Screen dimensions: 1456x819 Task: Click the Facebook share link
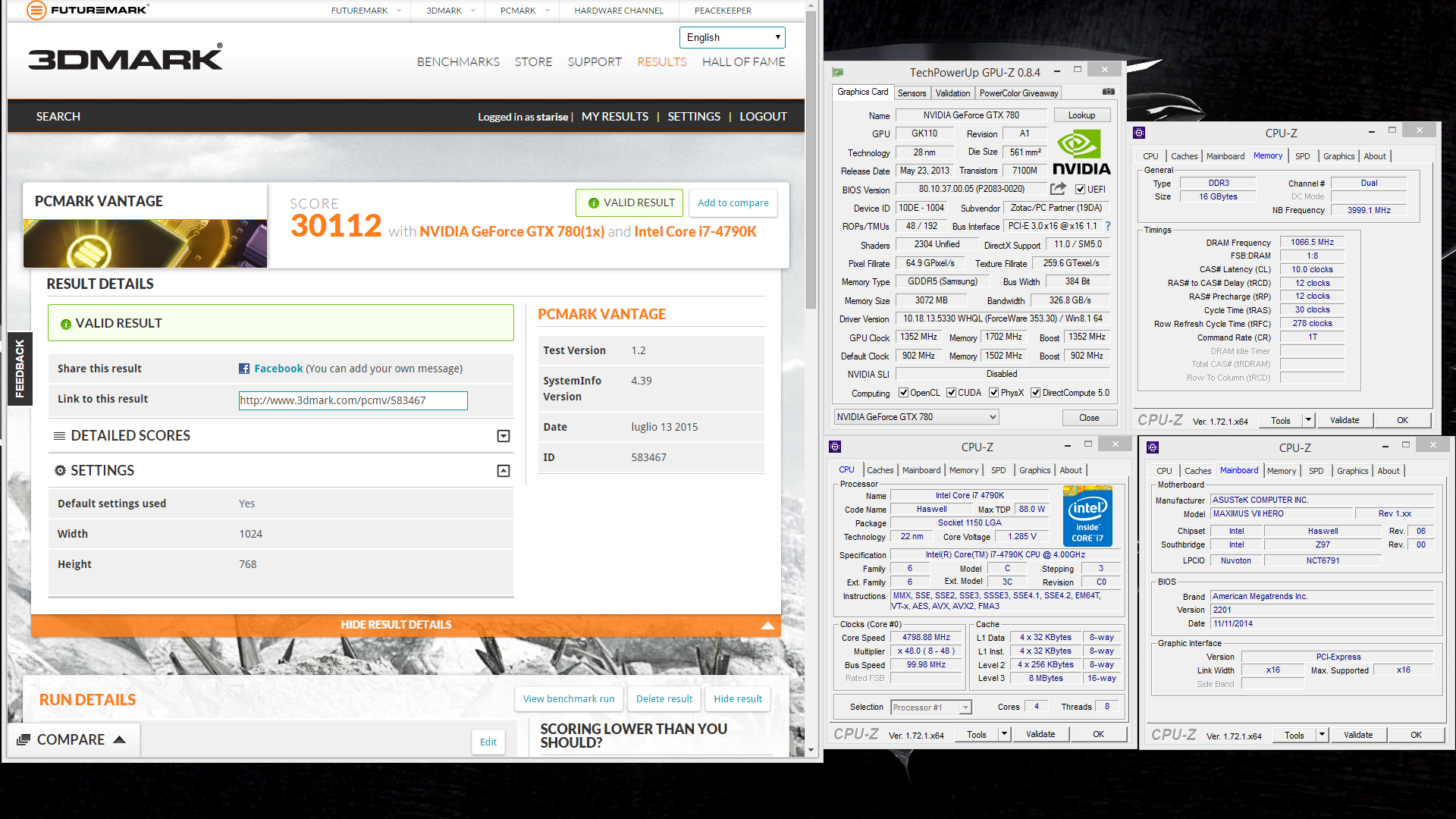(x=278, y=369)
